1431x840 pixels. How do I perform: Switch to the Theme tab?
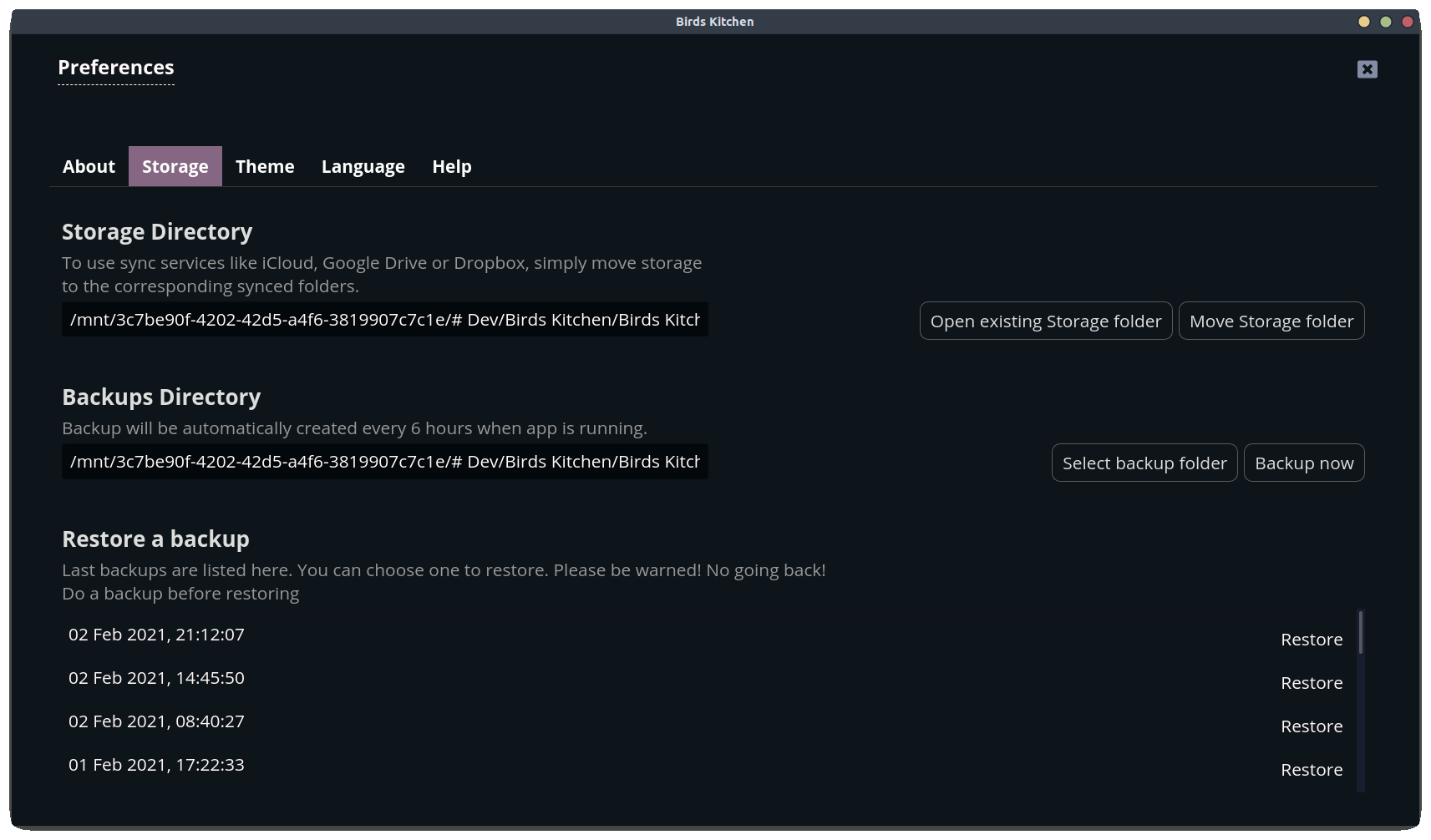[265, 166]
